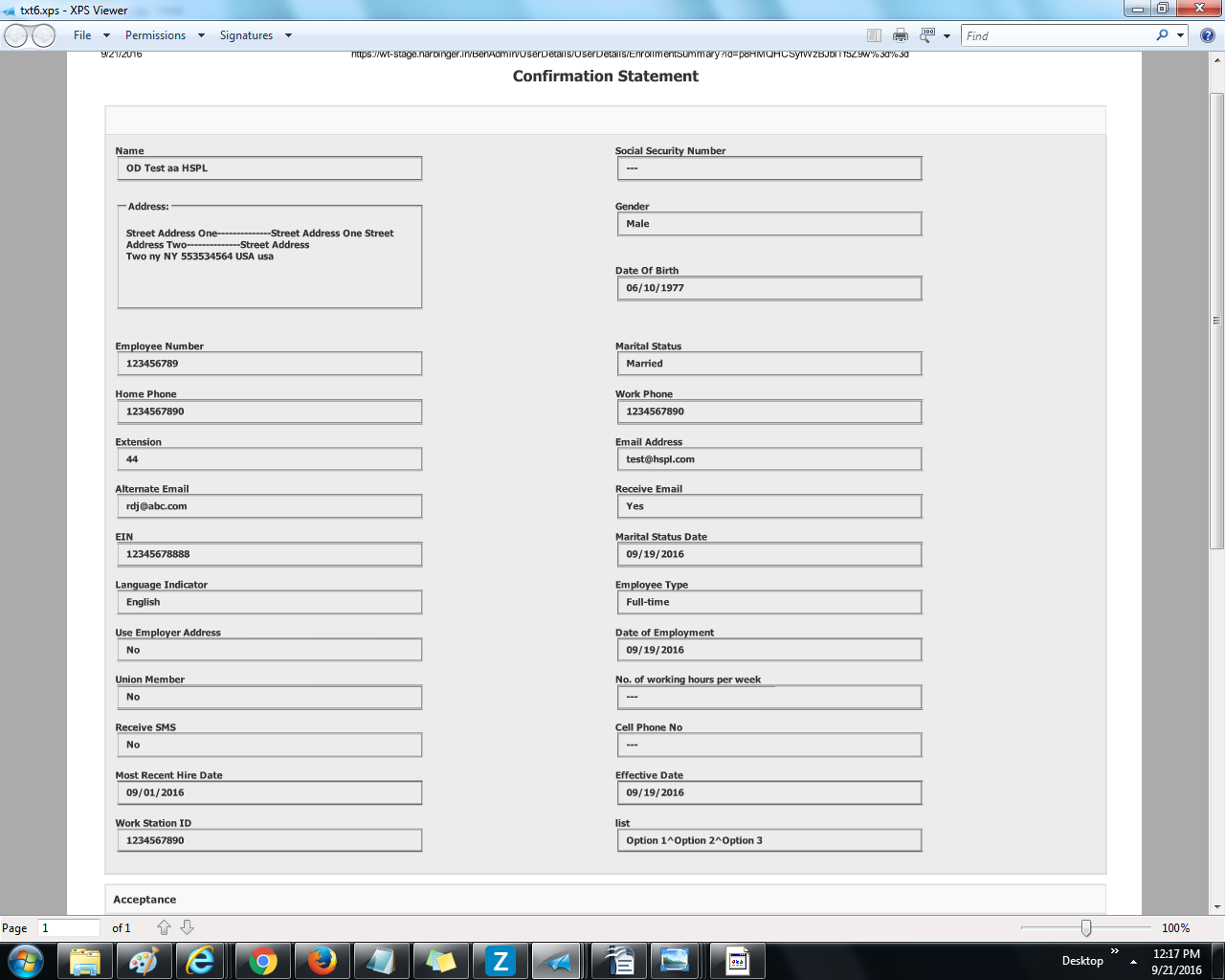Viewport: 1225px width, 980px height.
Task: Click alternate email rdj@abc.com
Action: click(x=269, y=506)
